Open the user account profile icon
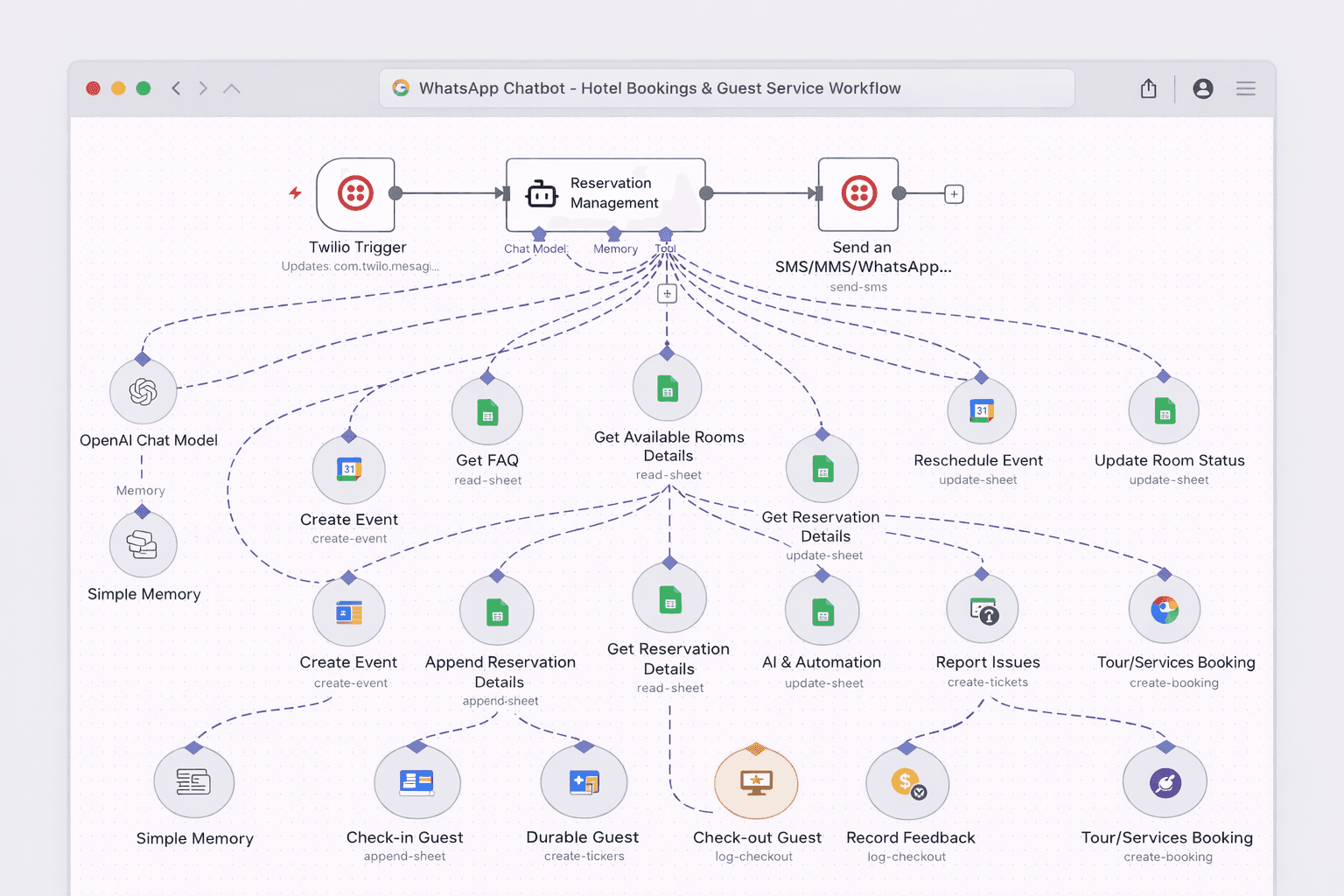The height and width of the screenshot is (896, 1344). click(1203, 88)
